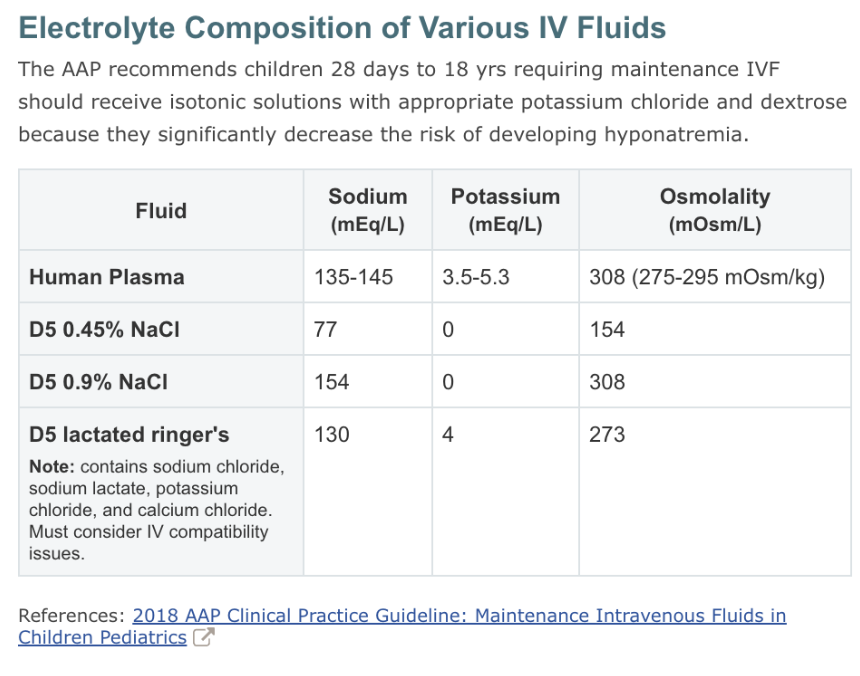Screen dimensions: 860x676
Task: Select potassium value 4 for lactated ringer's
Action: [448, 435]
